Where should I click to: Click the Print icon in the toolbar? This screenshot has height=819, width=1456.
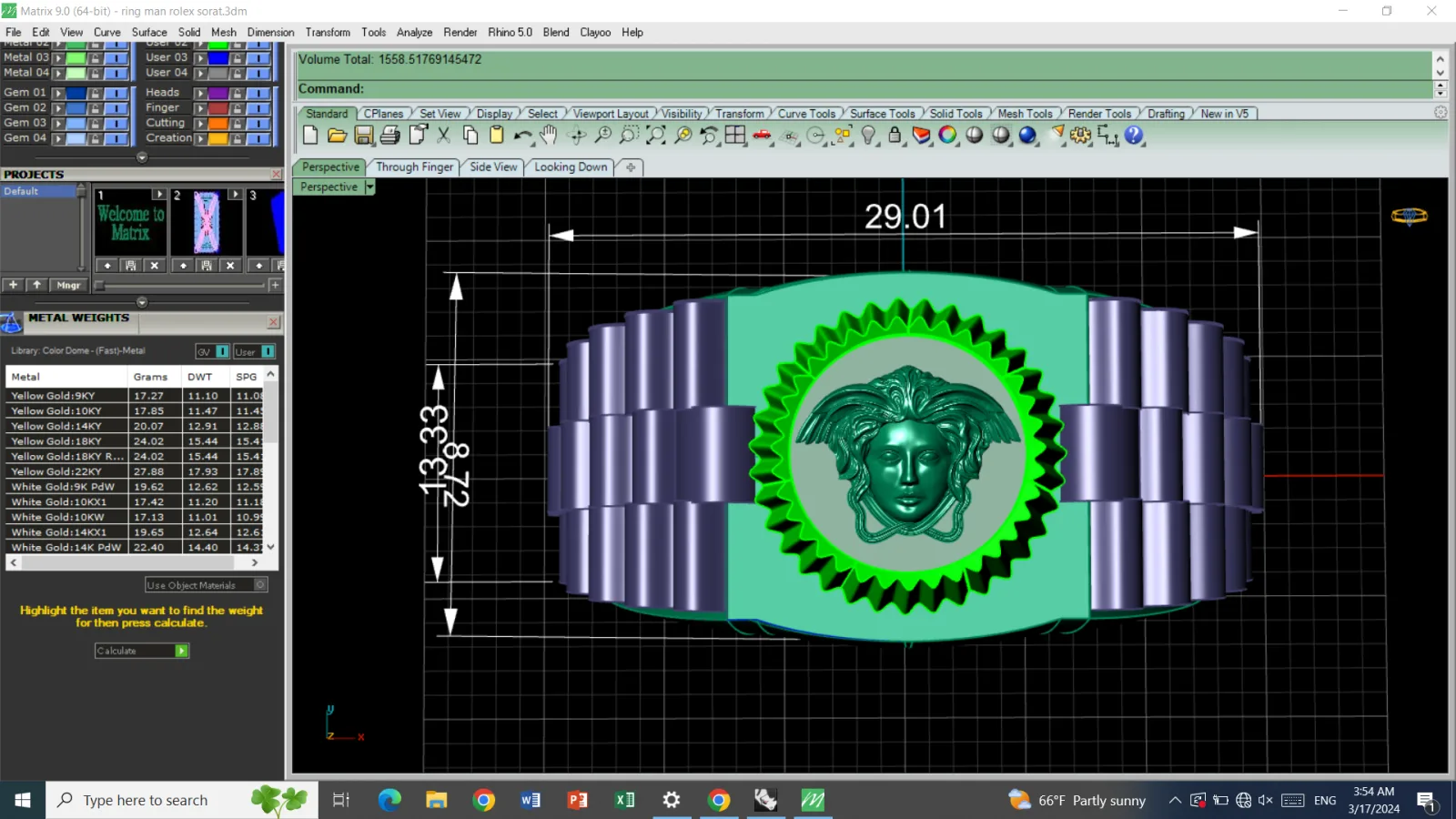(x=390, y=136)
